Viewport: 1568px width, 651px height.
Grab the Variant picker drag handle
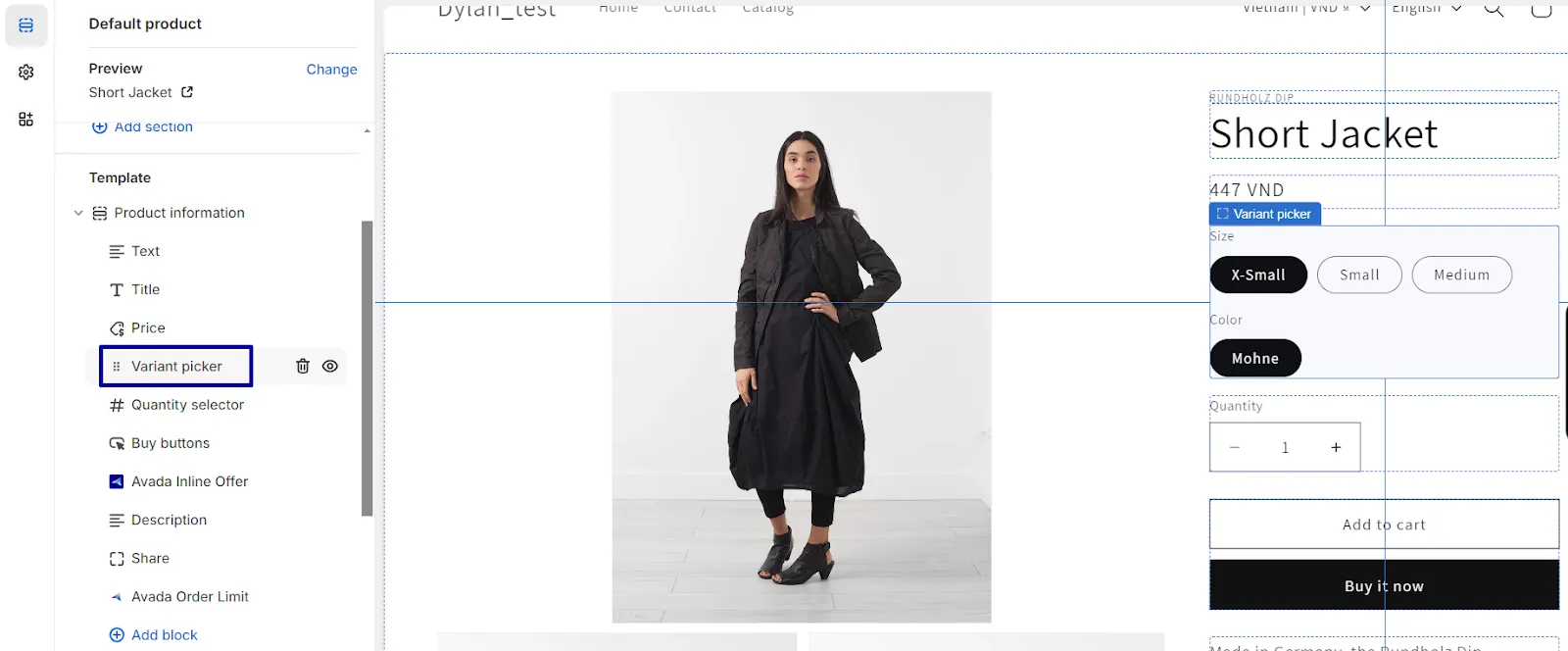coord(117,367)
